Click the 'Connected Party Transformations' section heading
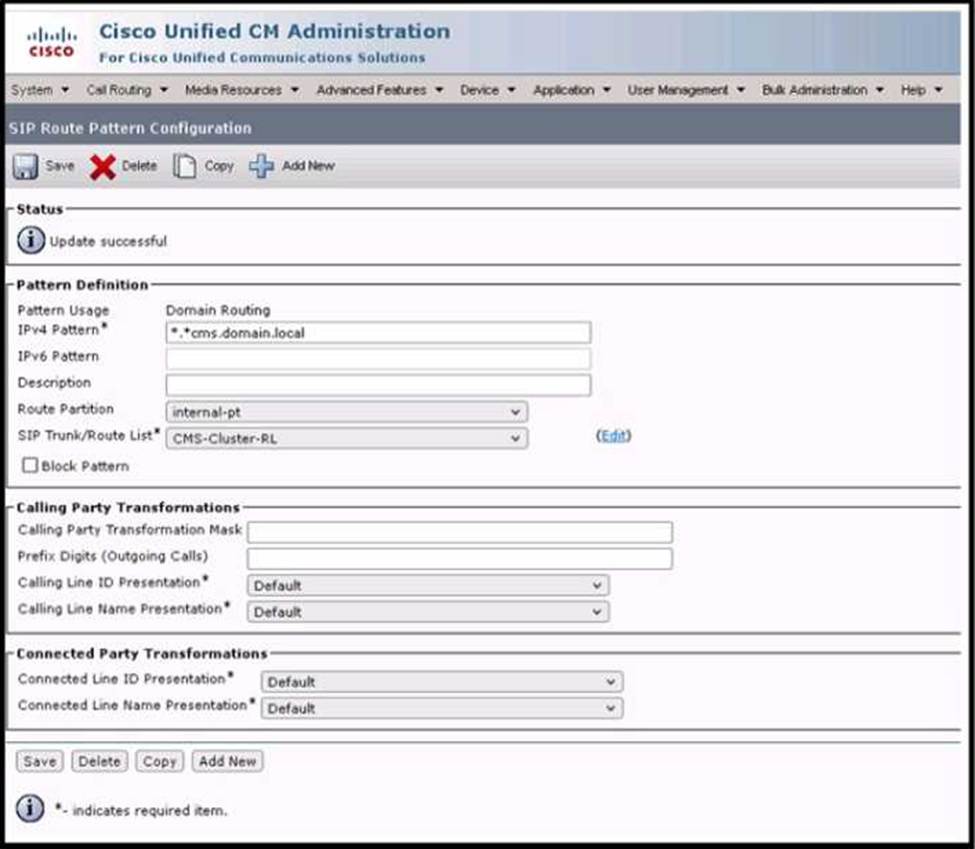Screen dimensions: 975x849 [142, 654]
